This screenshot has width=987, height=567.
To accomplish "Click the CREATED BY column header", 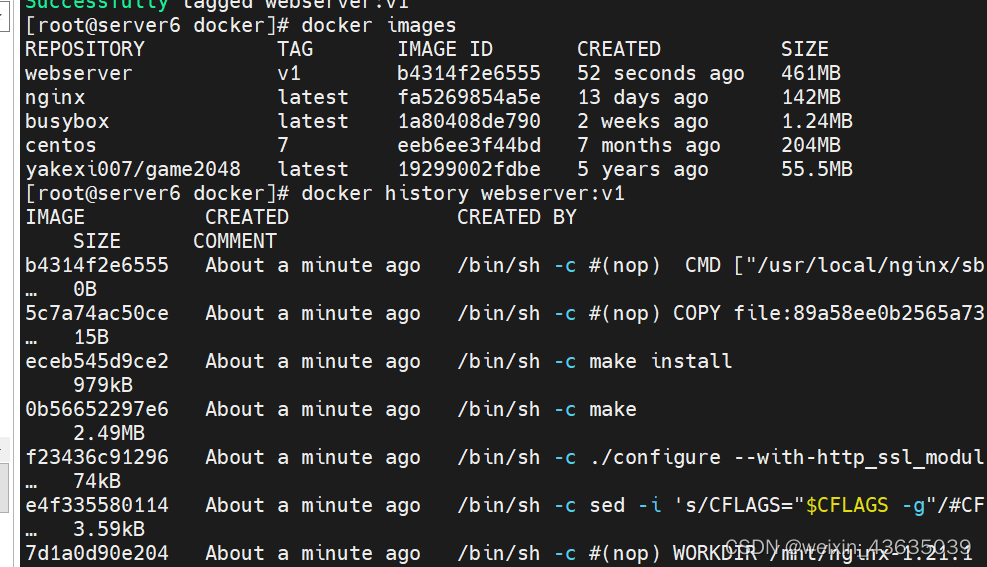I will click(x=517, y=217).
